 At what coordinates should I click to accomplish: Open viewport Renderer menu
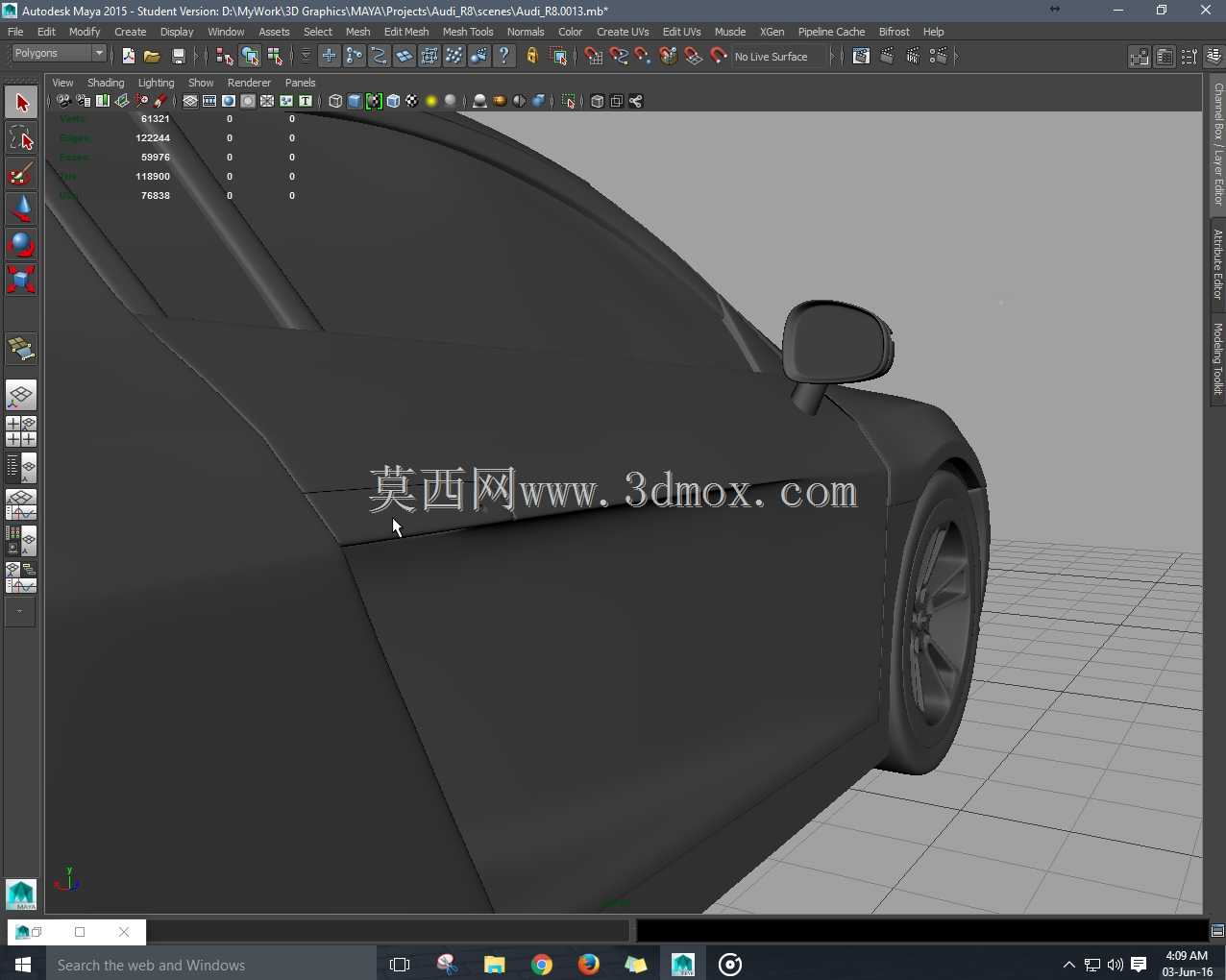coord(249,83)
